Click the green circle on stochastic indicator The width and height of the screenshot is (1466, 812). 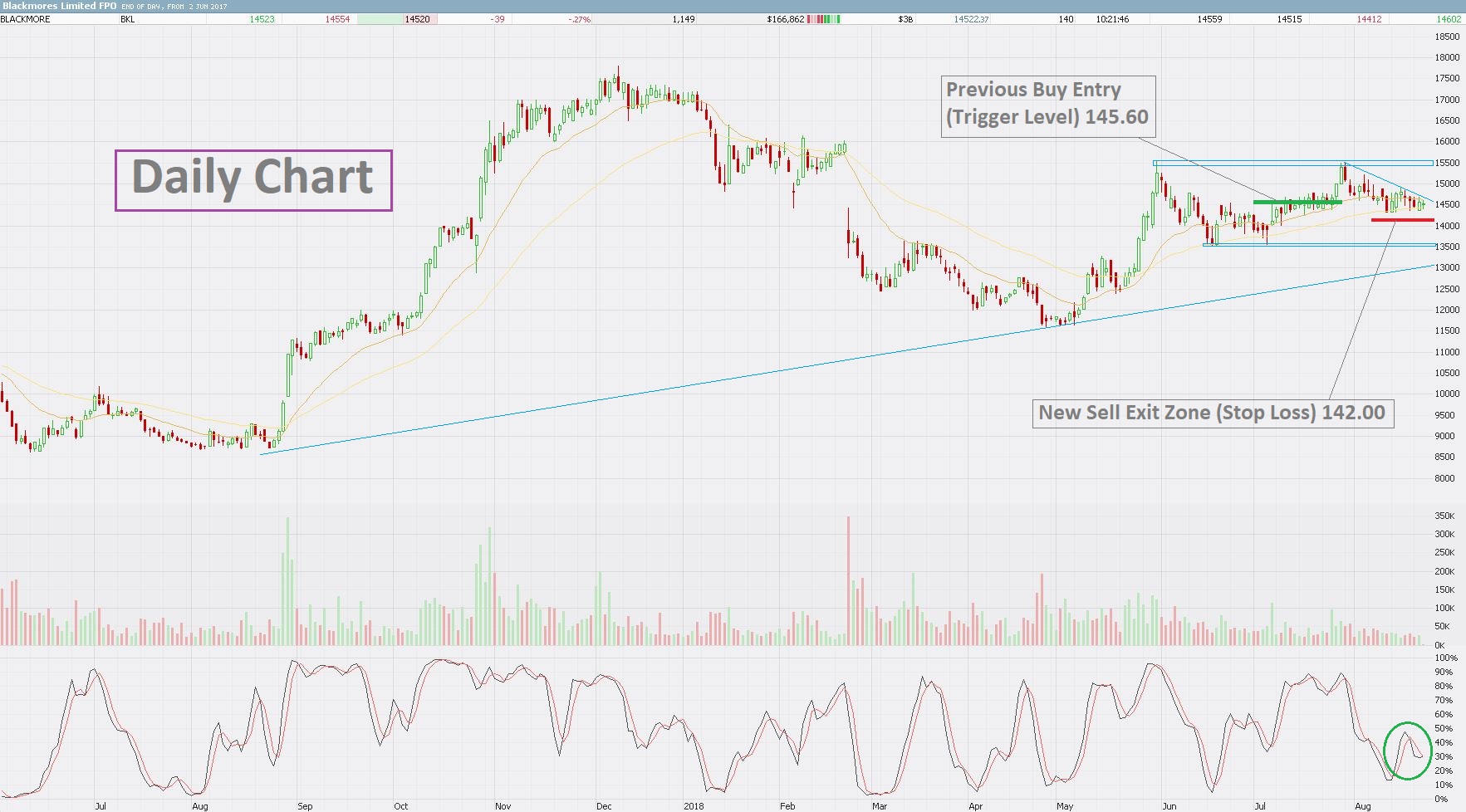[1408, 751]
